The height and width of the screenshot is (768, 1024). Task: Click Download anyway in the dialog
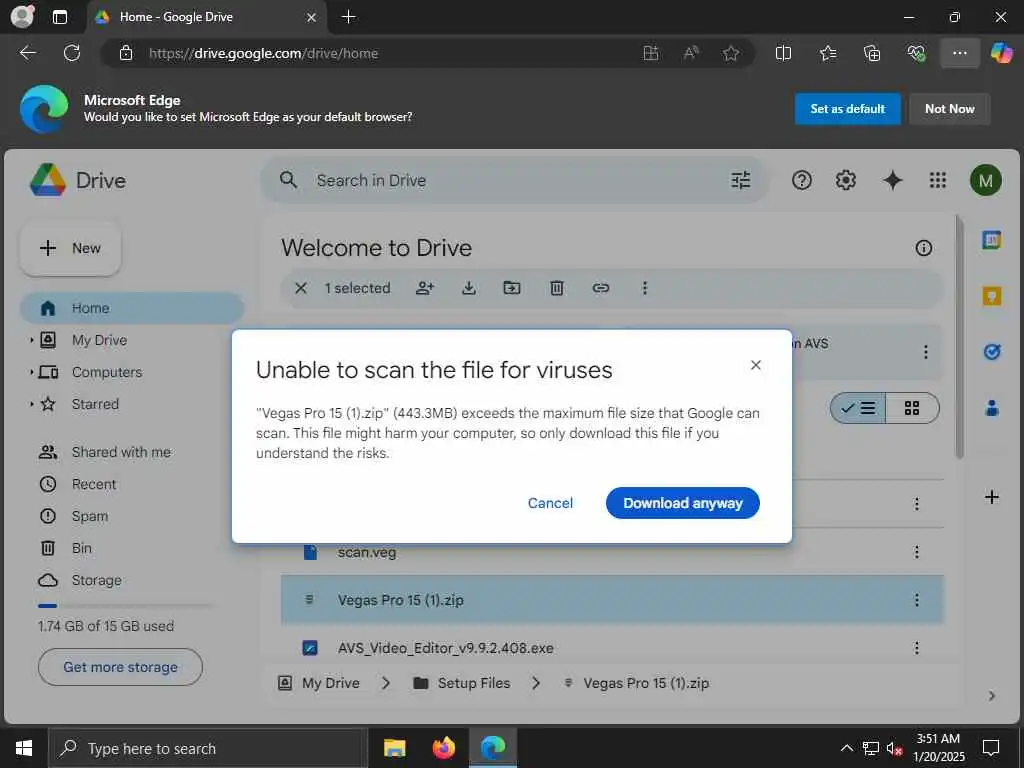pos(682,503)
